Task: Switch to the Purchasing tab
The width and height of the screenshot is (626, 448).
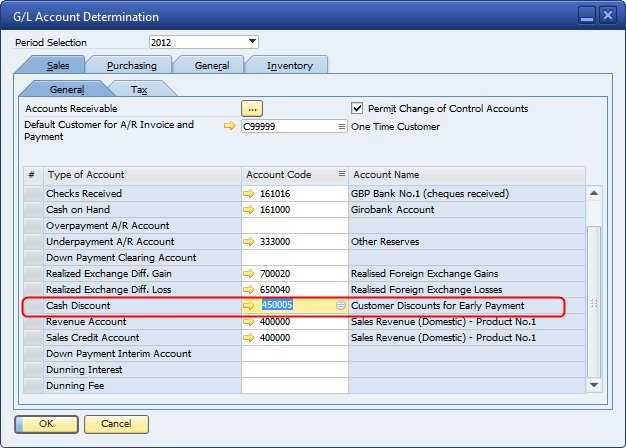Action: click(x=131, y=66)
